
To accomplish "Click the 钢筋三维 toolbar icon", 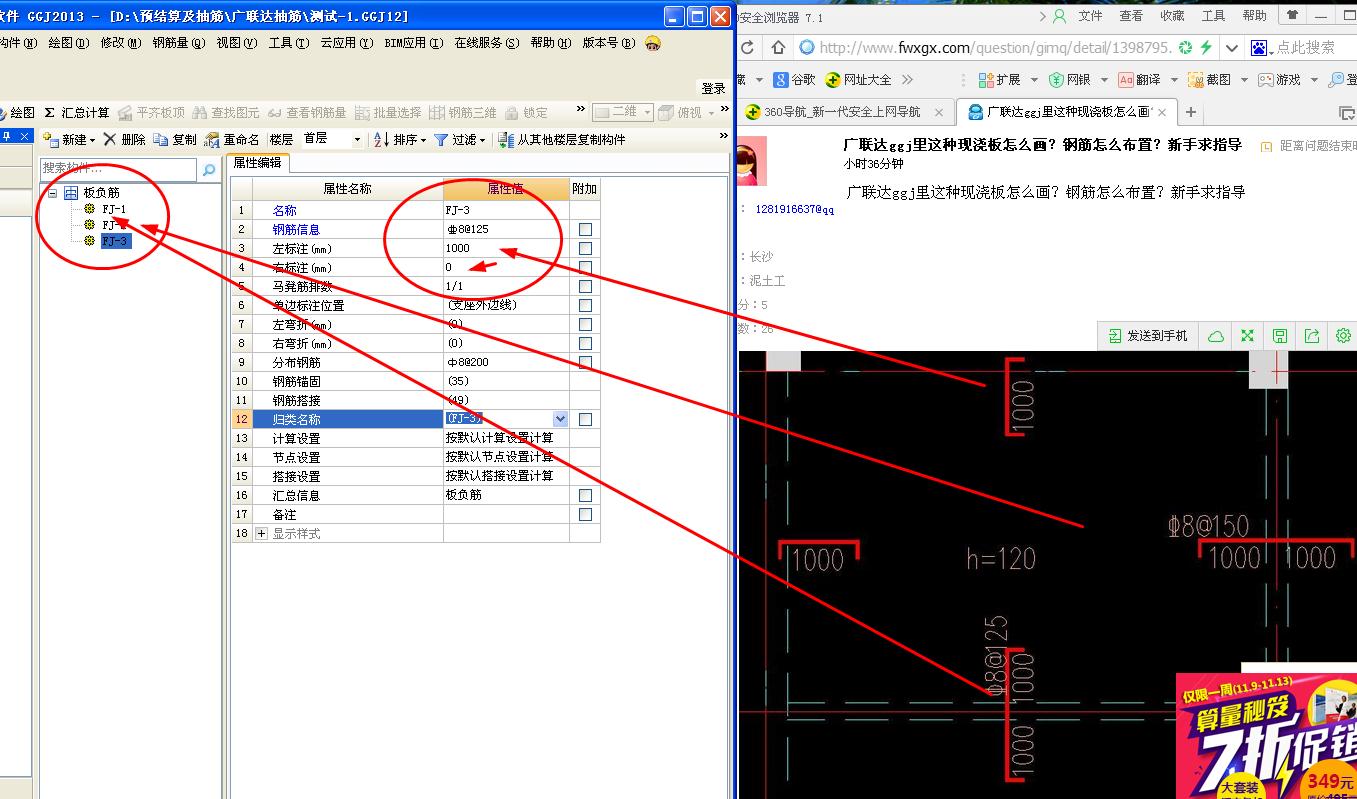I will coord(437,113).
